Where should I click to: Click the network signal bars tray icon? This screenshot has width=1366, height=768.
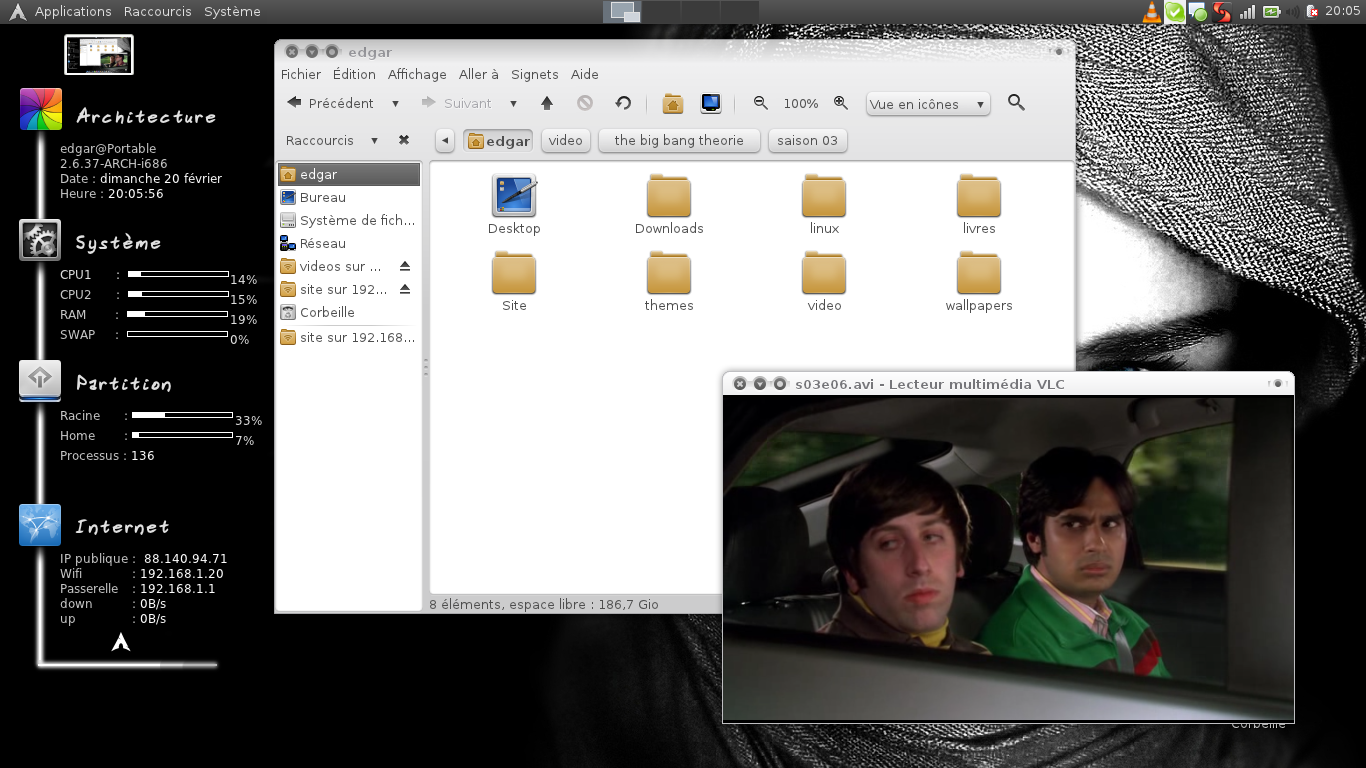click(x=1247, y=12)
